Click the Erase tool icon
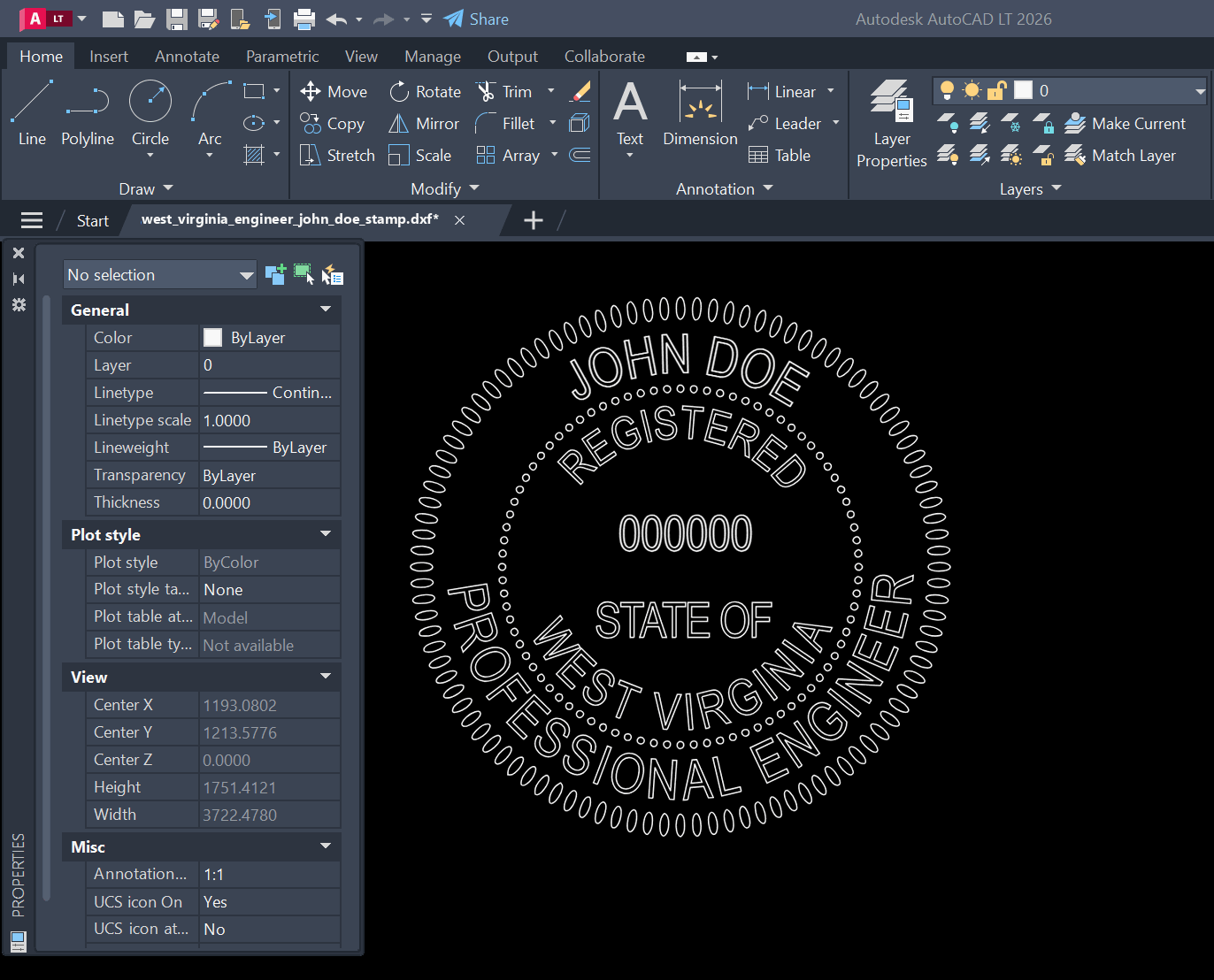 click(x=580, y=91)
